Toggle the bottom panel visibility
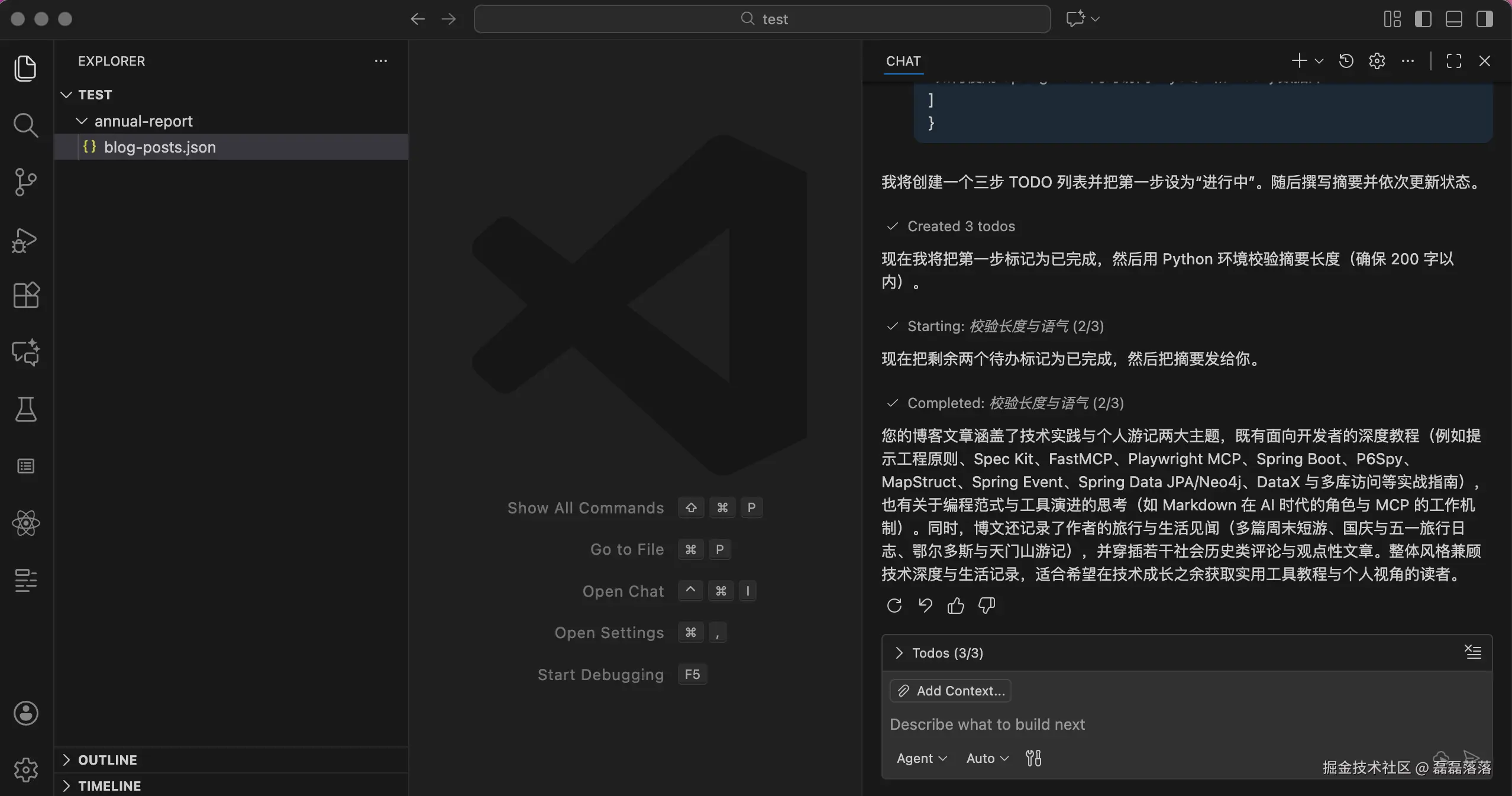1512x796 pixels. [x=1453, y=19]
